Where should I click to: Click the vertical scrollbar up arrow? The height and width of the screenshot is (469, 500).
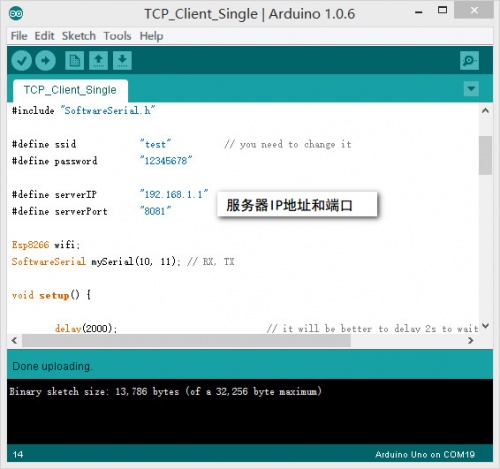click(486, 110)
